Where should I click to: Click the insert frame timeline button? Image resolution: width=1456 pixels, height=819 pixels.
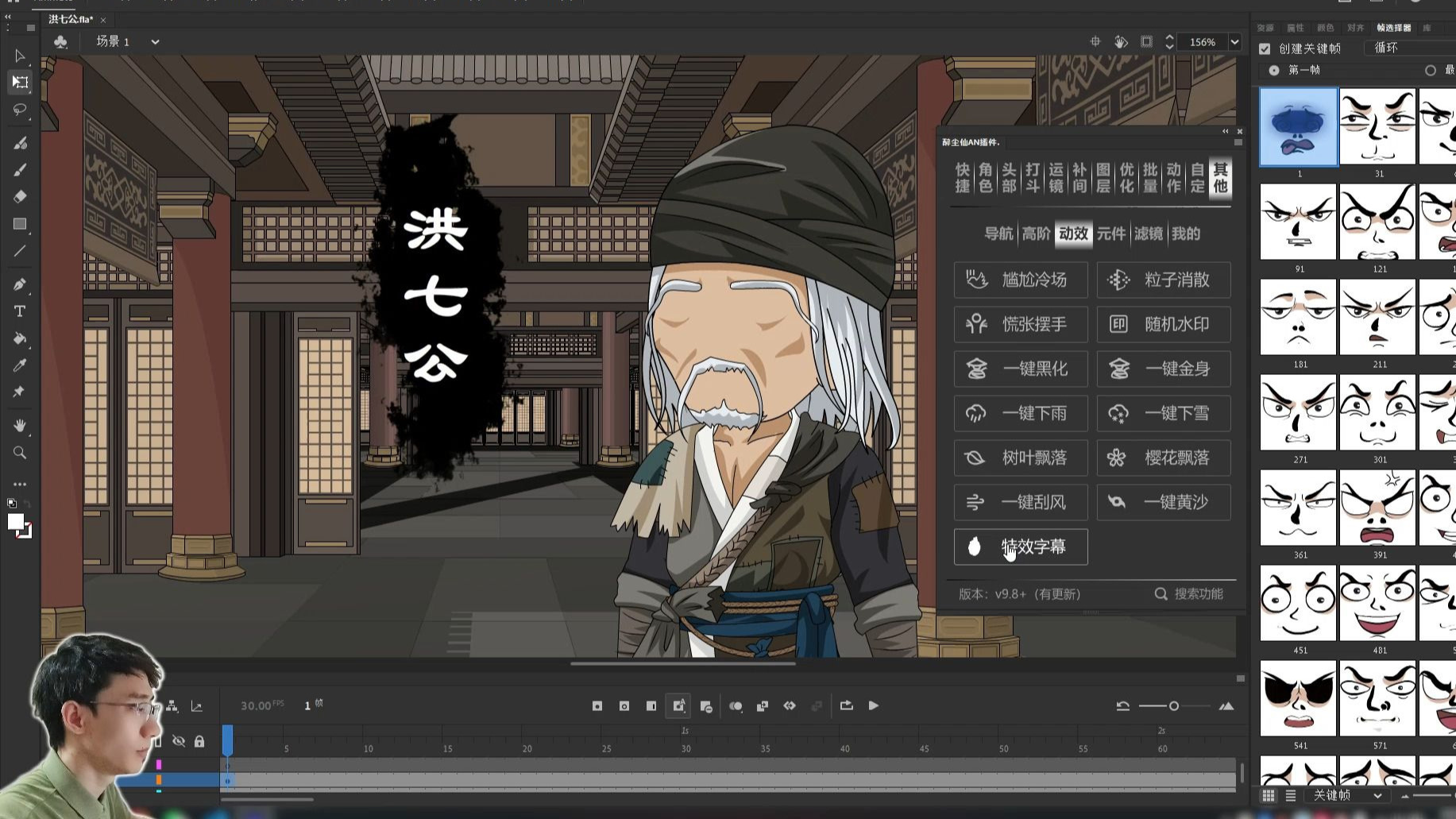[651, 706]
